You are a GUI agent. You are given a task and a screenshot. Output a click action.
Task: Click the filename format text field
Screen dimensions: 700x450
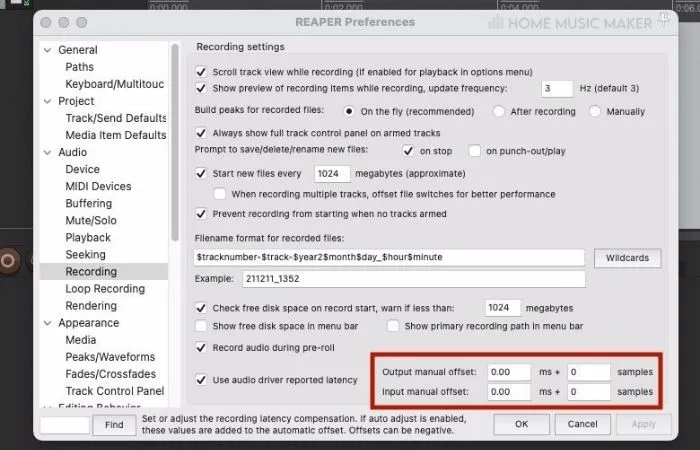tap(389, 257)
